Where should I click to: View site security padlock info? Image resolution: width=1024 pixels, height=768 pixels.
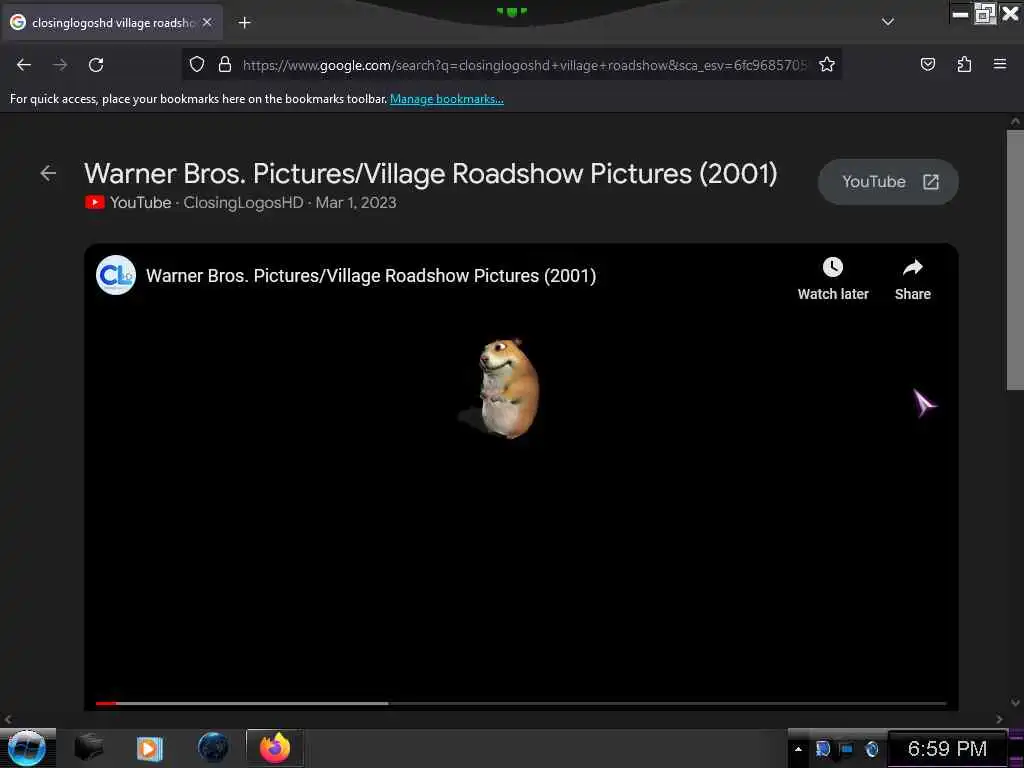point(225,64)
